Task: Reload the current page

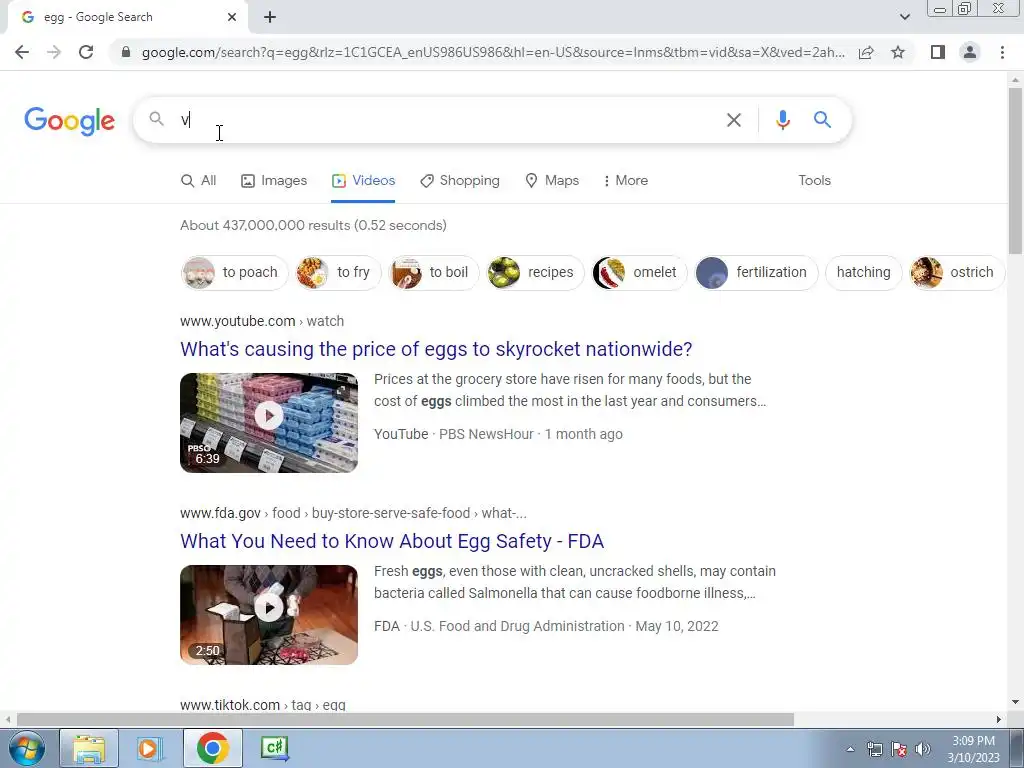Action: point(86,52)
